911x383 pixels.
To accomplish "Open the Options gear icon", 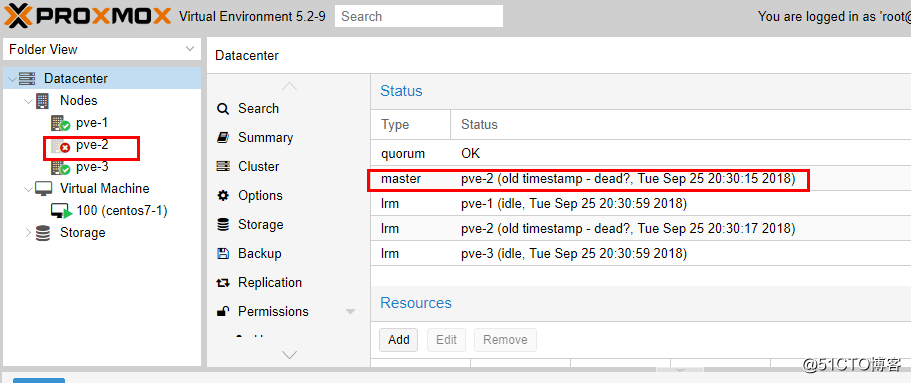I will (223, 196).
